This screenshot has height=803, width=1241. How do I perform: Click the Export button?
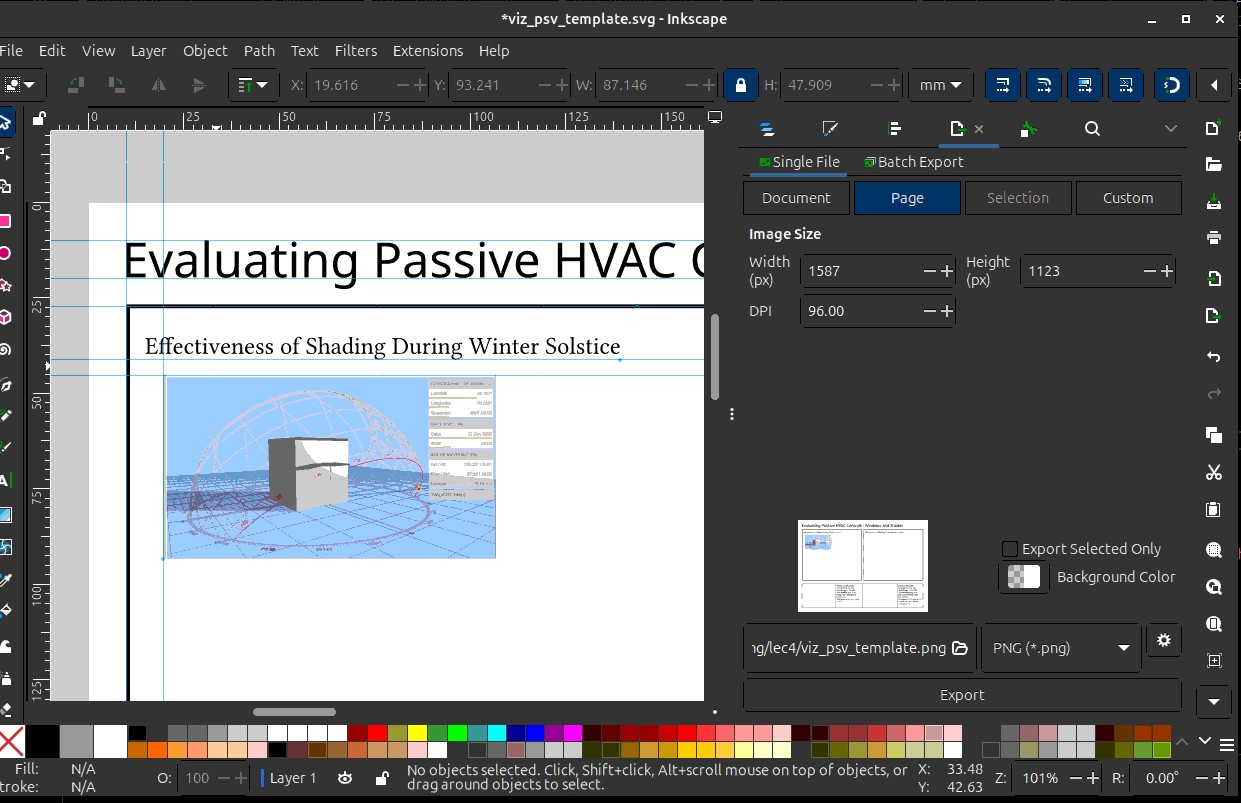tap(961, 695)
